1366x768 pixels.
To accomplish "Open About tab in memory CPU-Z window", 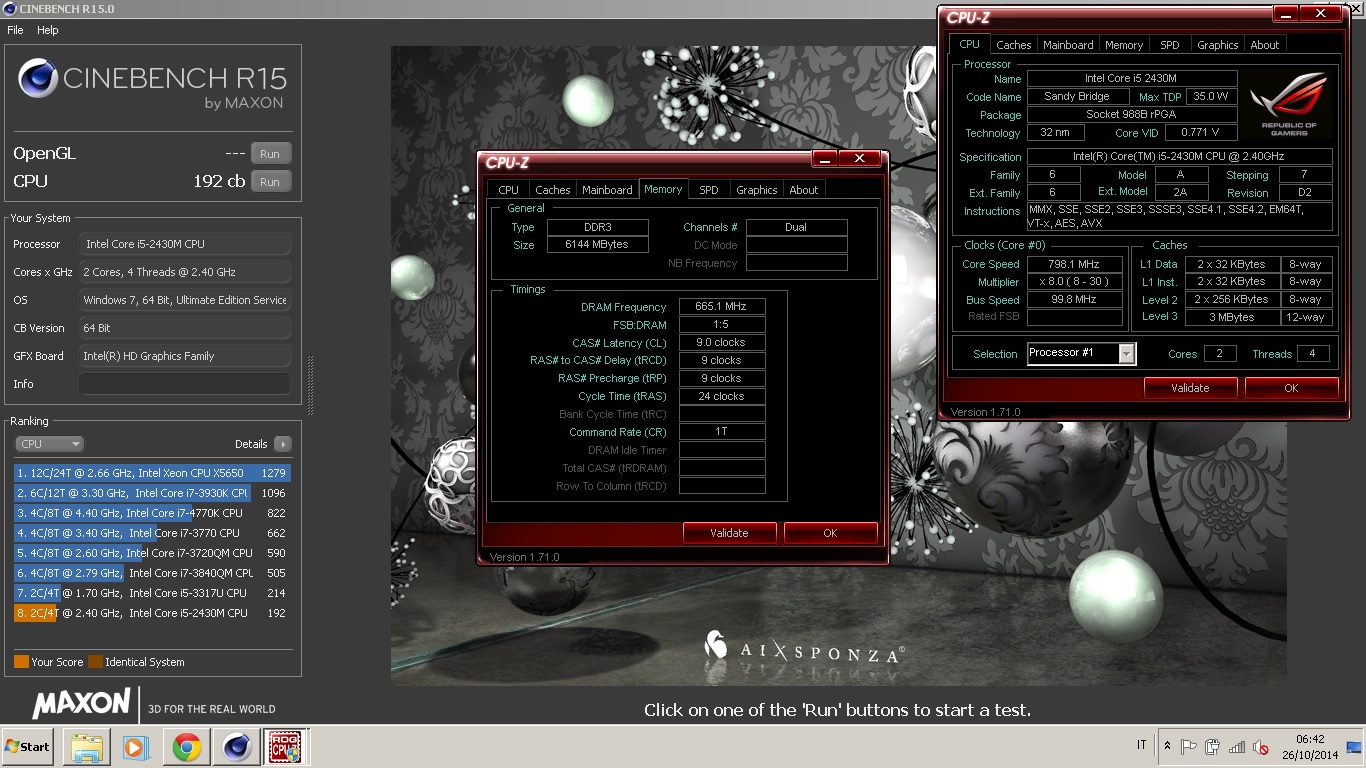I will pyautogui.click(x=804, y=190).
